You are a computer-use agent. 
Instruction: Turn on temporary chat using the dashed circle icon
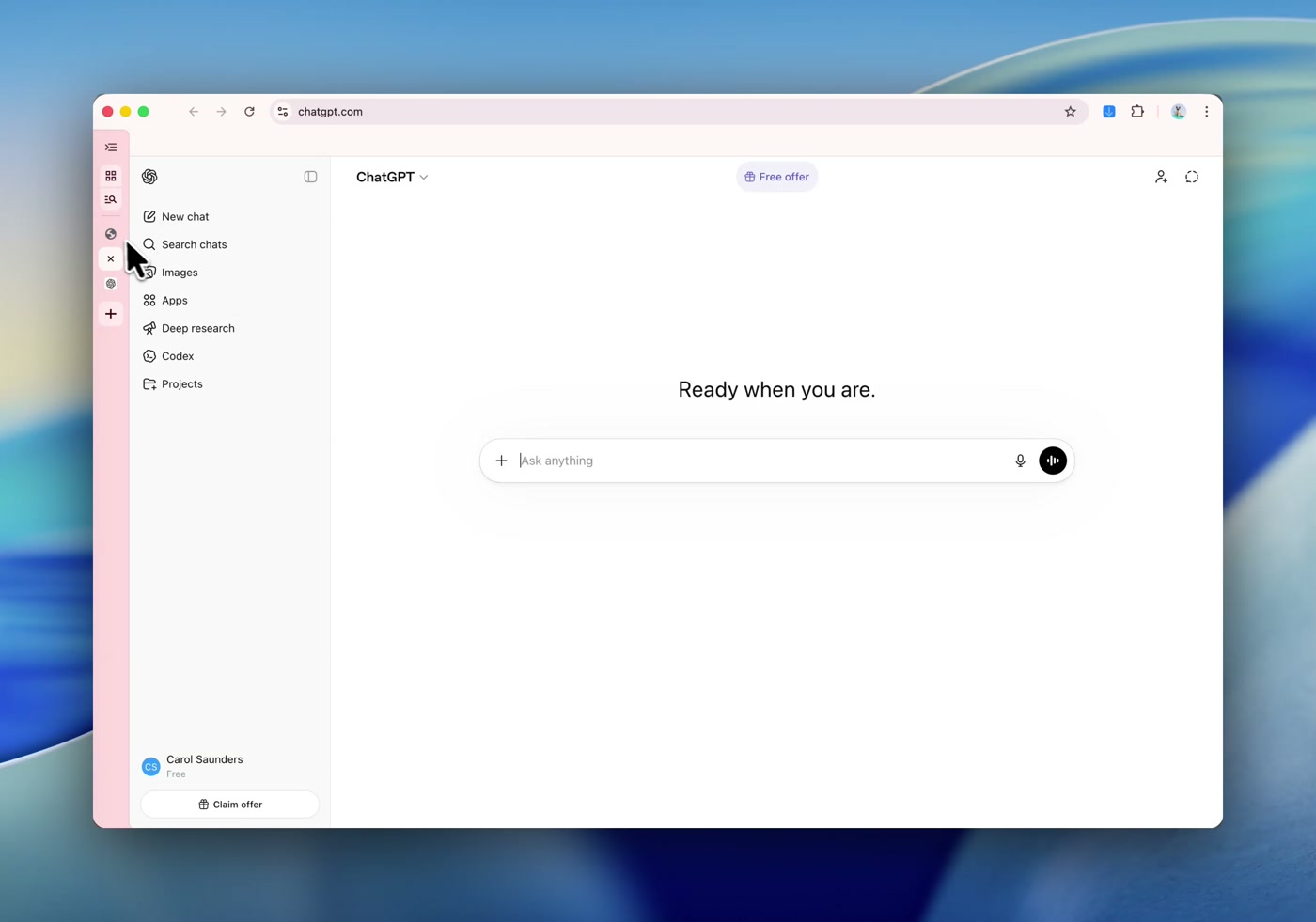coord(1191,177)
